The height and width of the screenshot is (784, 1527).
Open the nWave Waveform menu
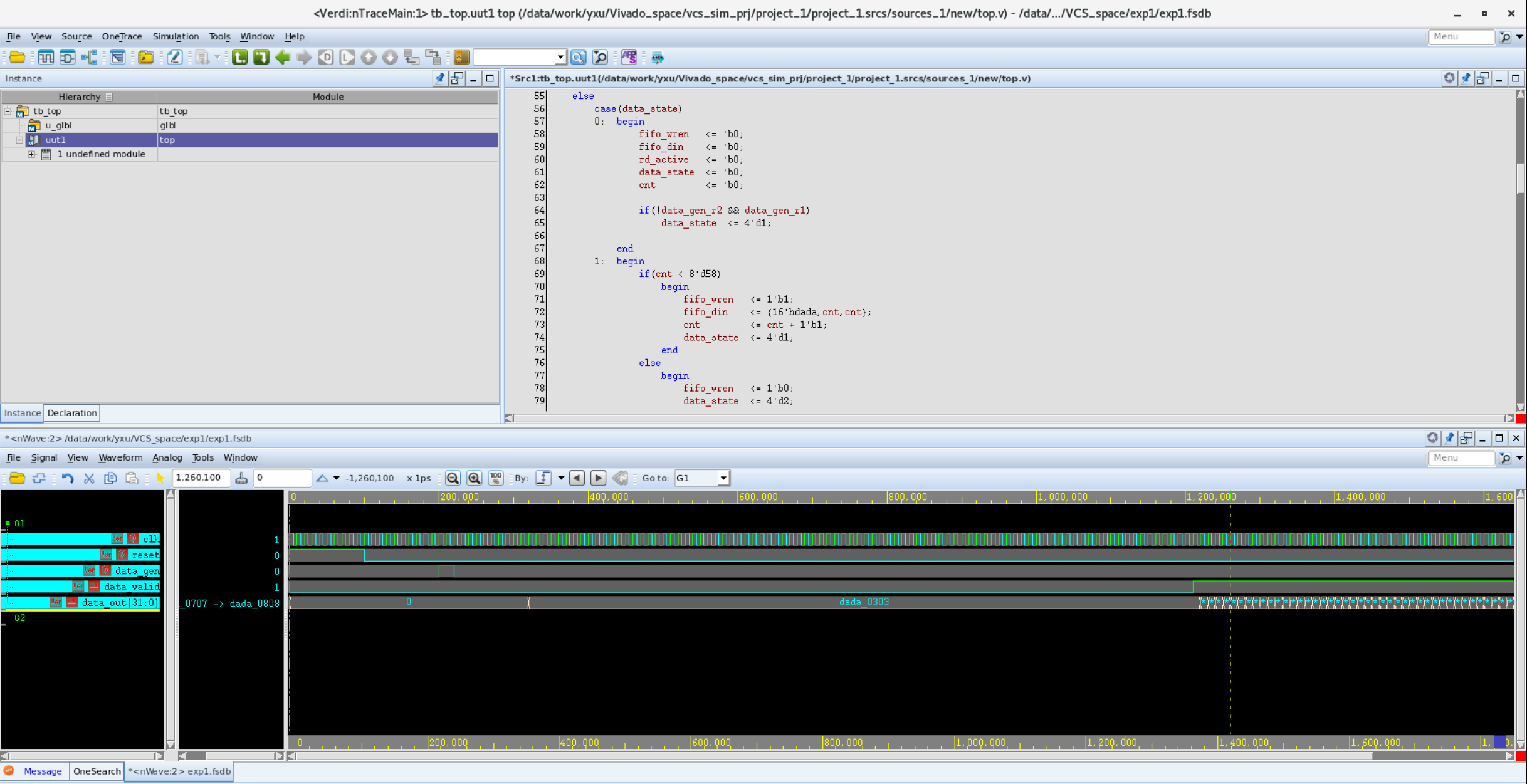120,458
